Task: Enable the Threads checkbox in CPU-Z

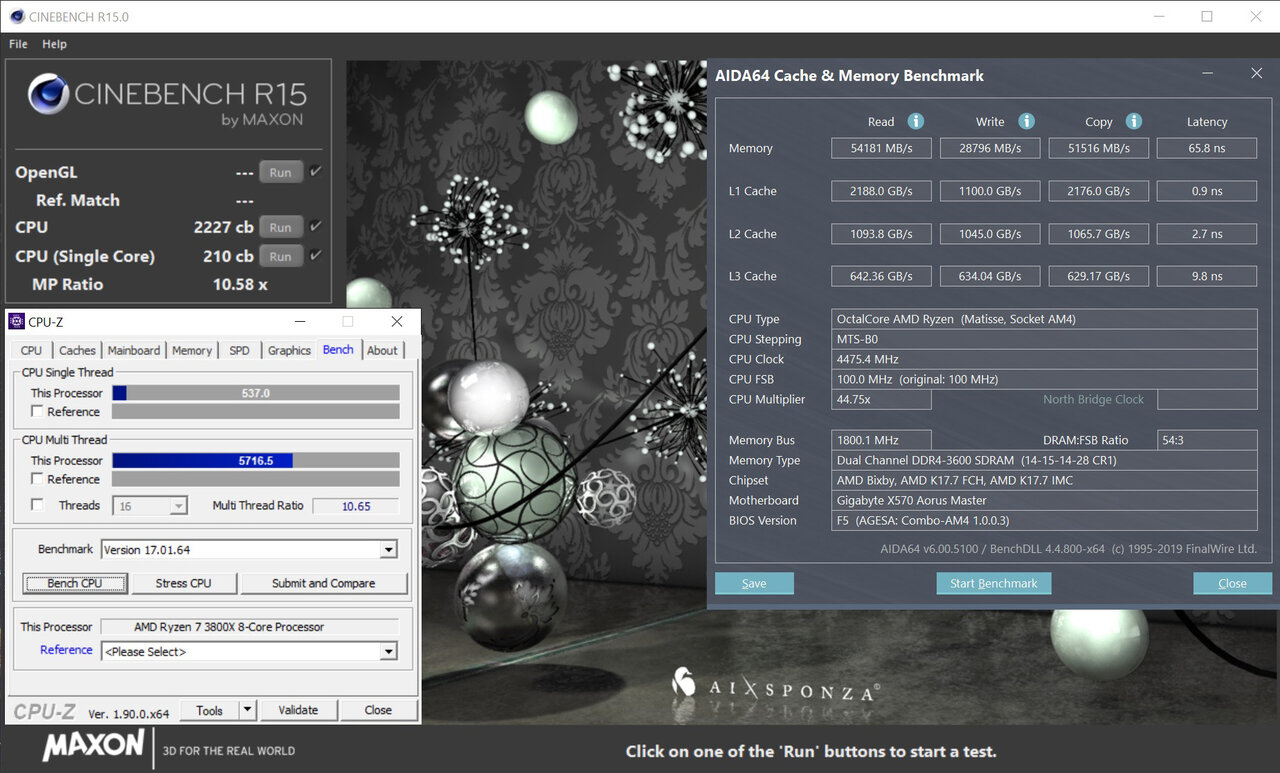Action: point(37,505)
